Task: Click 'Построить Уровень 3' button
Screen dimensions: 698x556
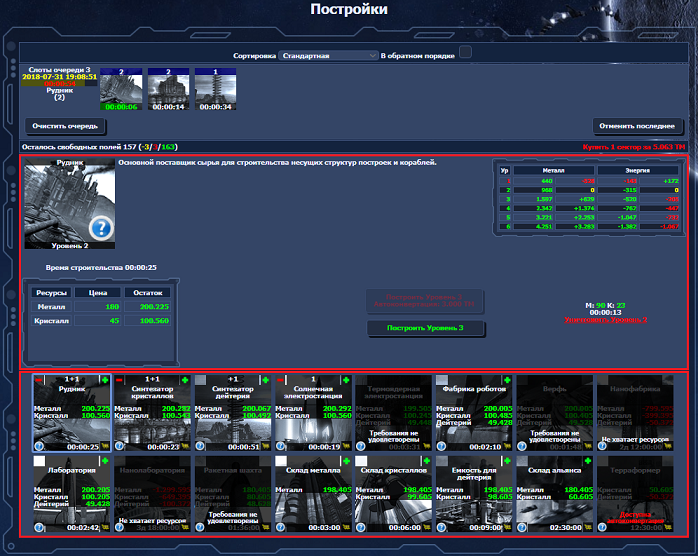Action: (x=426, y=329)
